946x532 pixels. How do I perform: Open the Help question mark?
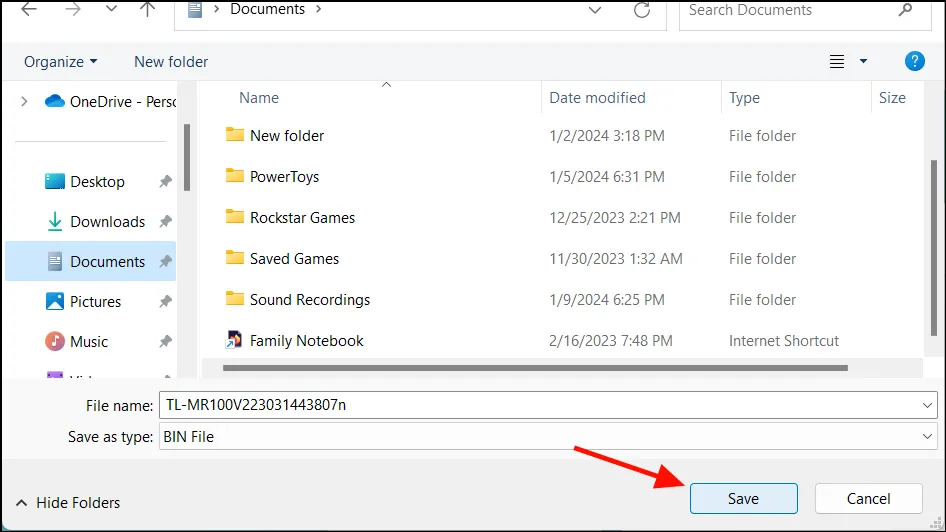click(x=915, y=61)
